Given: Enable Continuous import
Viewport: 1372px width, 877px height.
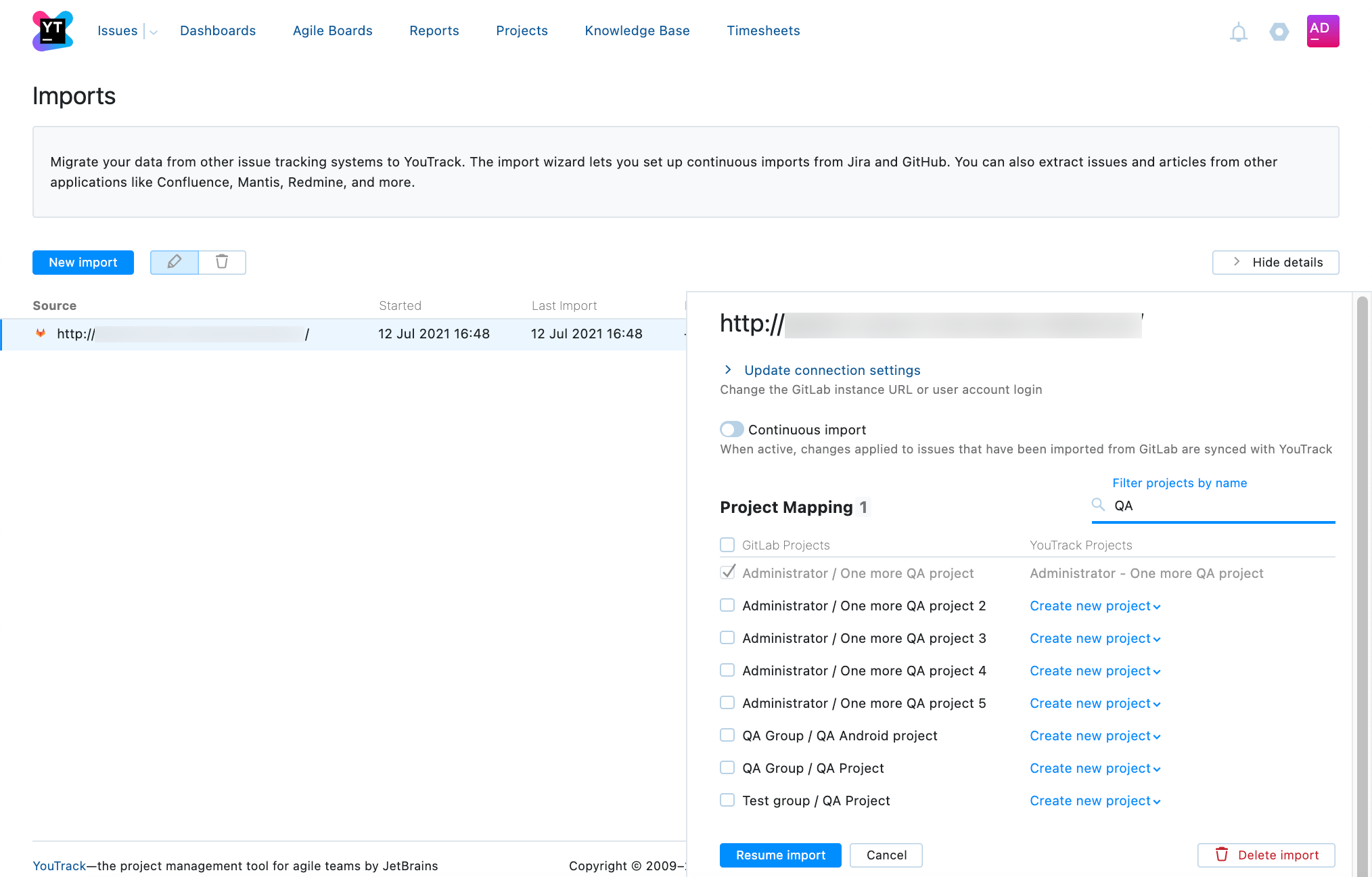Looking at the screenshot, I should 731,429.
